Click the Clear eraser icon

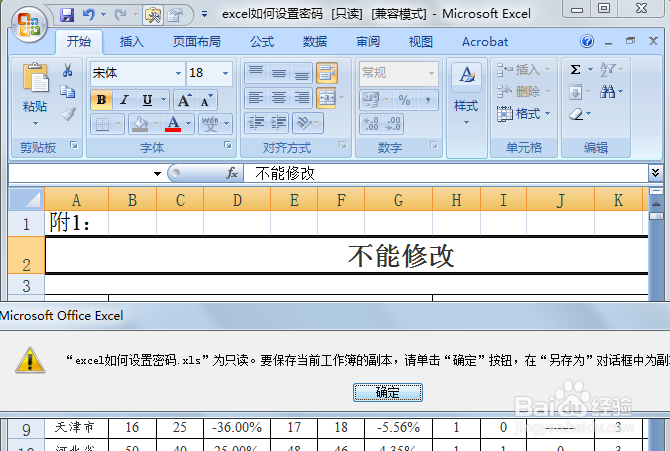pos(576,114)
